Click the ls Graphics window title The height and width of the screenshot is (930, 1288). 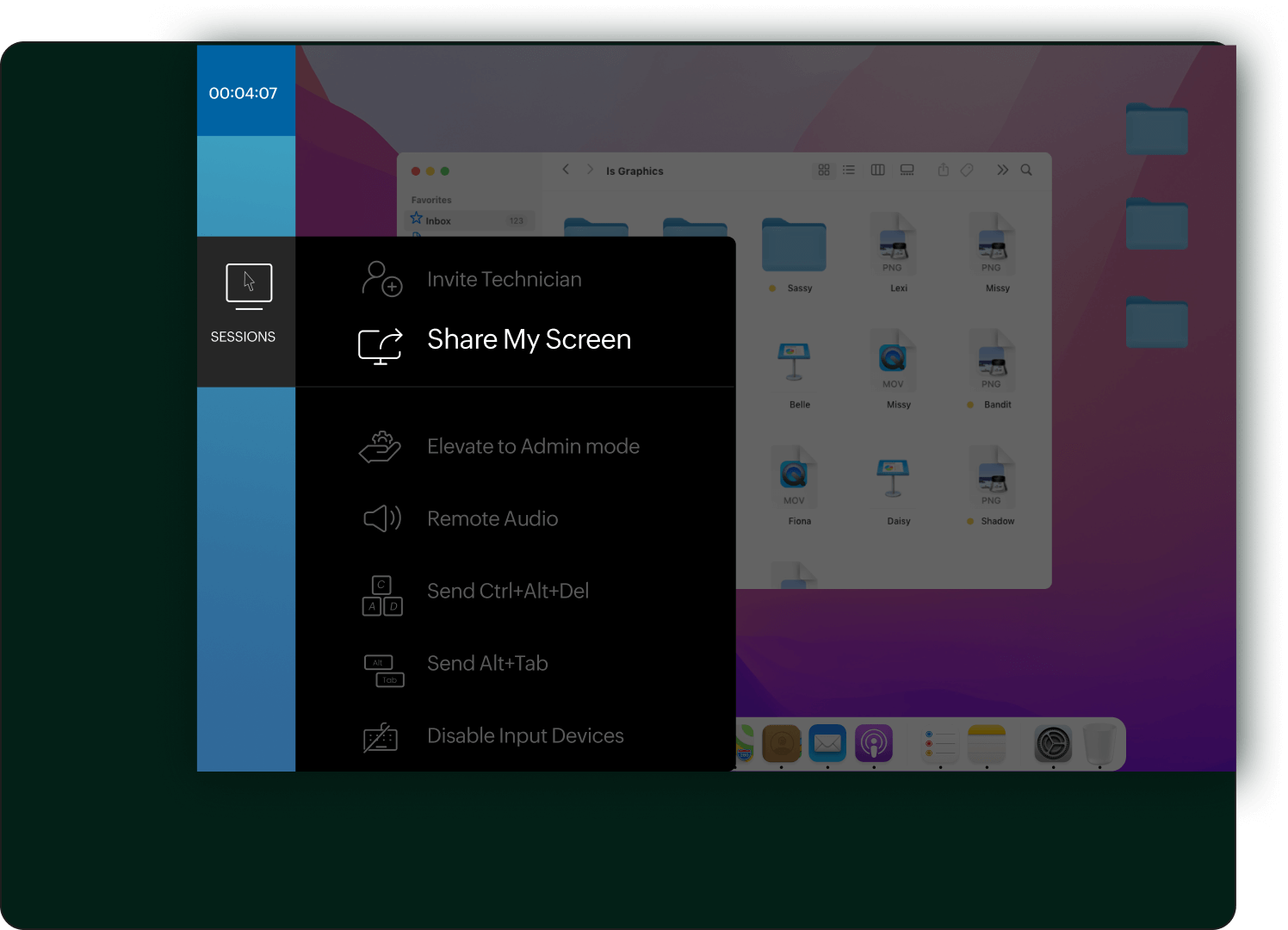click(635, 170)
